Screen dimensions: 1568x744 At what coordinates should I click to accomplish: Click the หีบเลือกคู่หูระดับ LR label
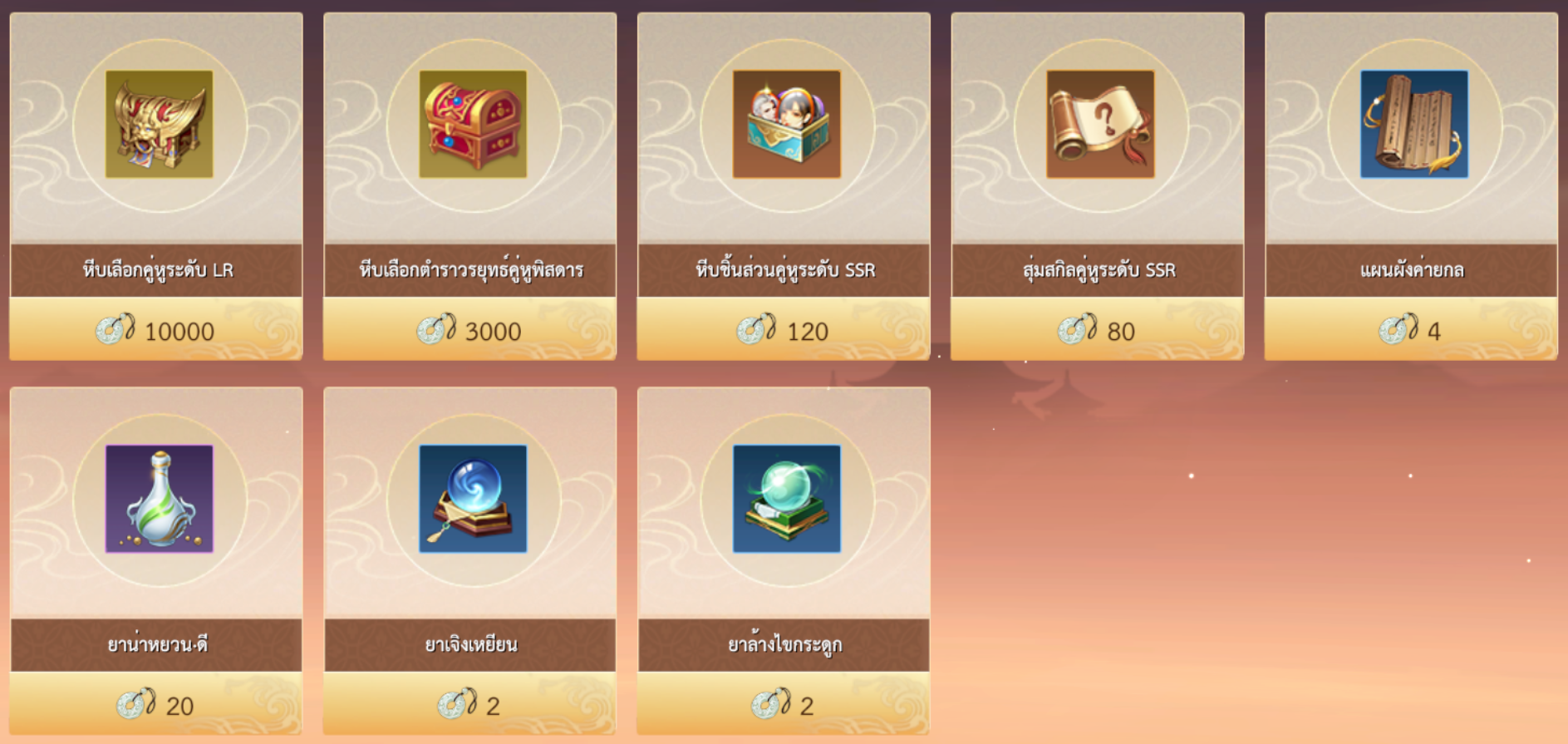158,270
